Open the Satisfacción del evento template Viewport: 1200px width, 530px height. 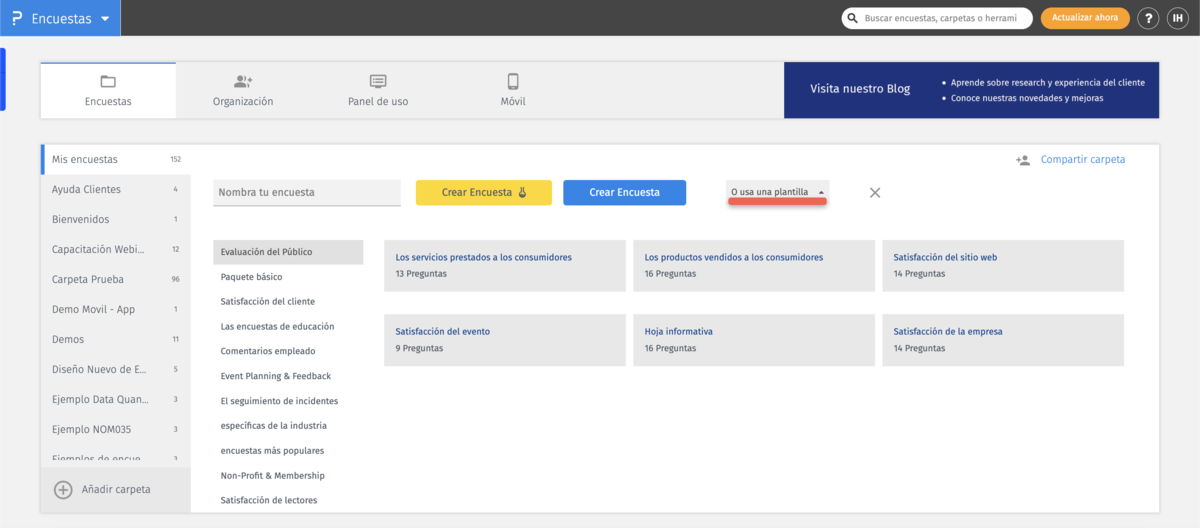pyautogui.click(x=505, y=339)
